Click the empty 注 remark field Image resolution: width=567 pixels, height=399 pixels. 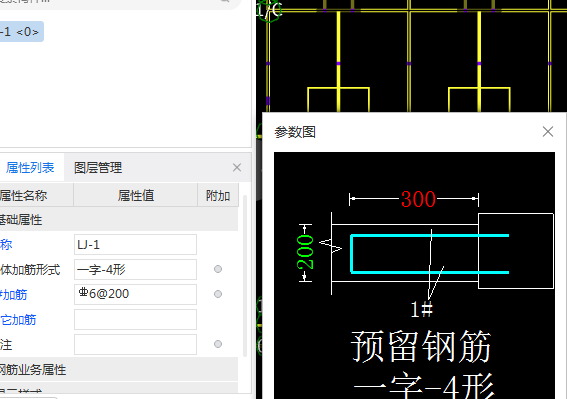coord(135,344)
